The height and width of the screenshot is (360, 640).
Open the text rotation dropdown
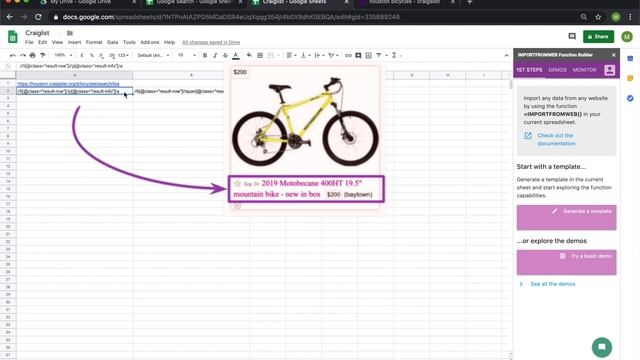tap(333, 55)
